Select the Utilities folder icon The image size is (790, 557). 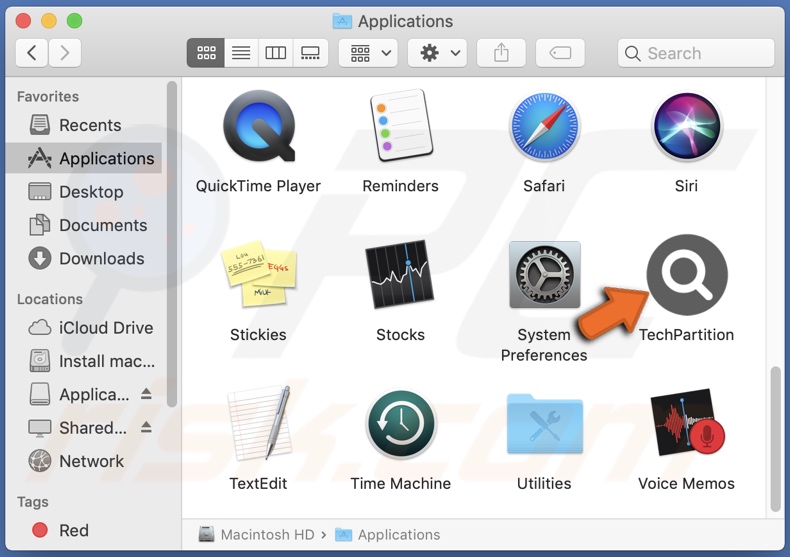[x=545, y=424]
